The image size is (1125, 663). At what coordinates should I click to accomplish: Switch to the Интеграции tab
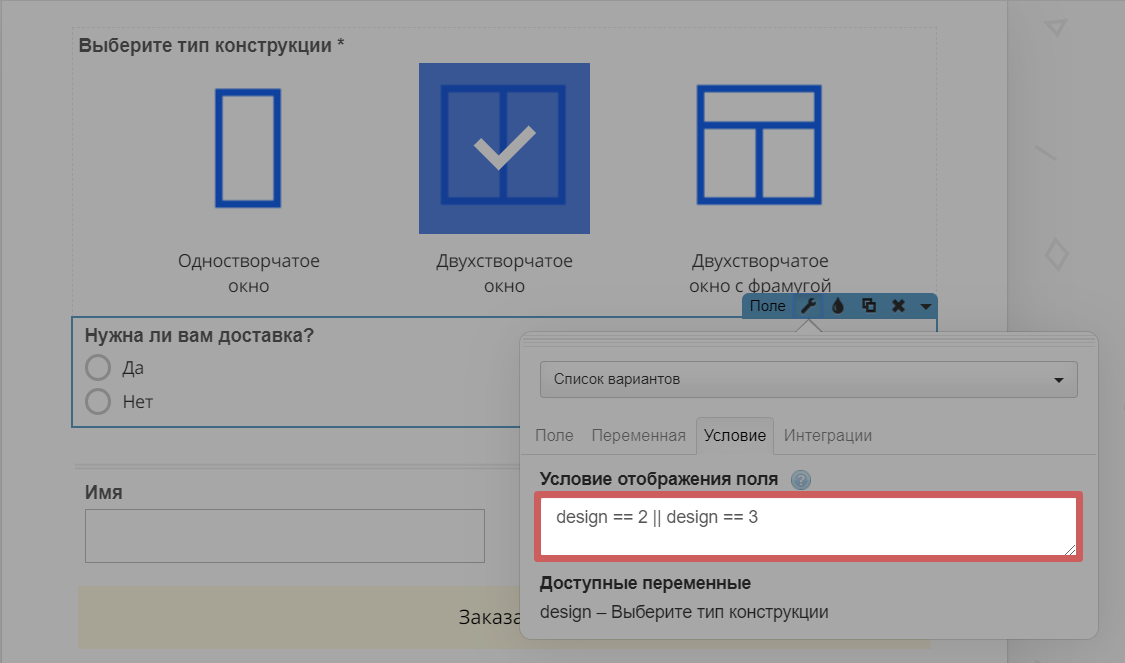(x=828, y=436)
